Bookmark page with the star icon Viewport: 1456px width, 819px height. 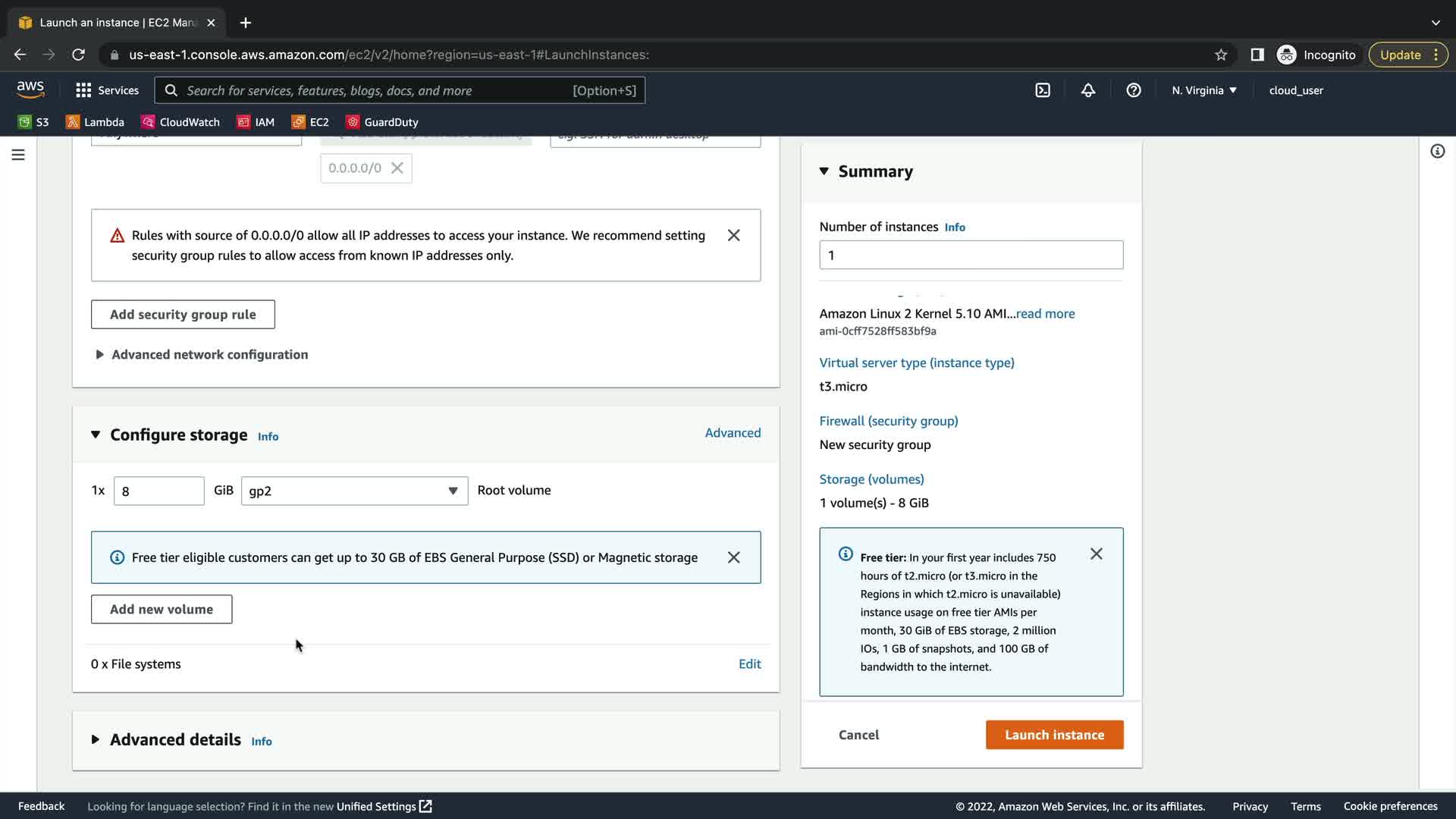pos(1221,55)
